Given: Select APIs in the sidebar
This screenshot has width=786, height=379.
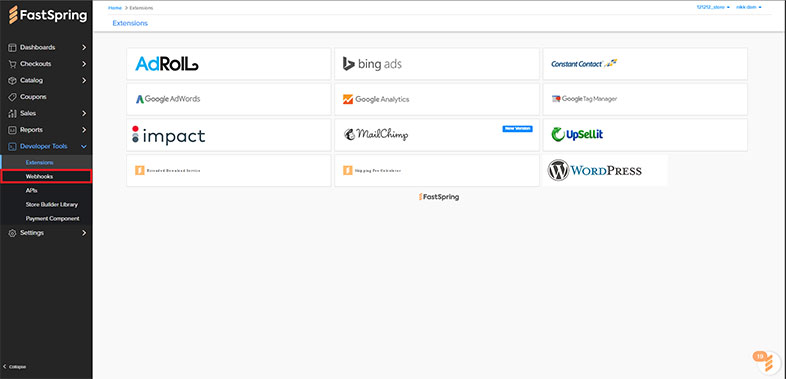Looking at the screenshot, I should [32, 191].
